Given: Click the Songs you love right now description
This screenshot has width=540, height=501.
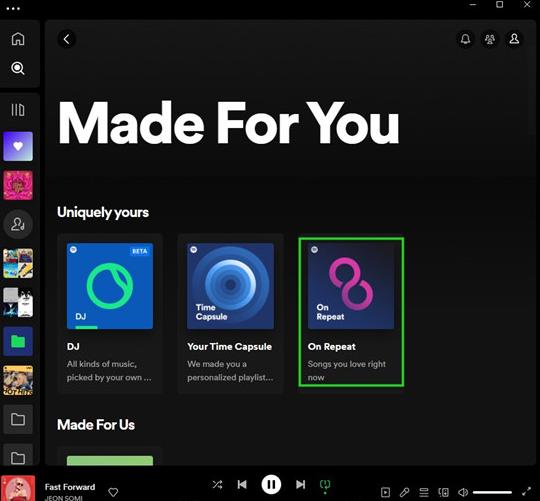Looking at the screenshot, I should (346, 371).
